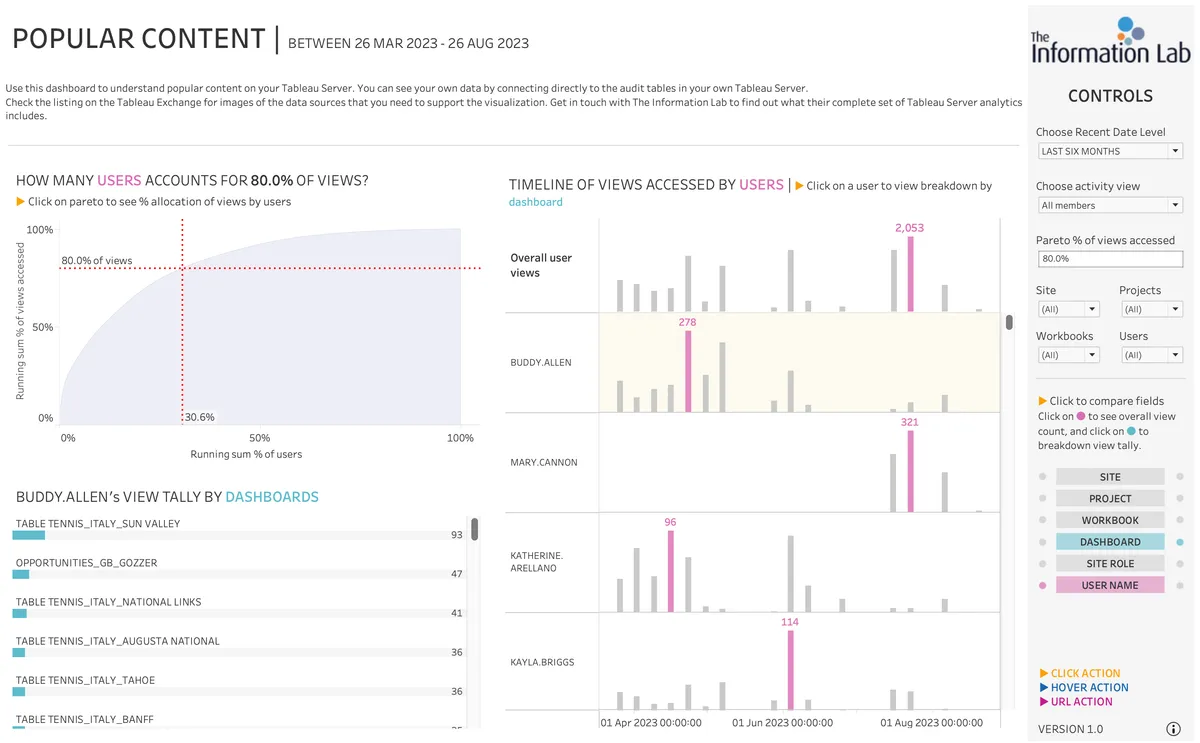
Task: Click KAYLA.BRIGGS's pink 114 bar
Action: pos(790,670)
